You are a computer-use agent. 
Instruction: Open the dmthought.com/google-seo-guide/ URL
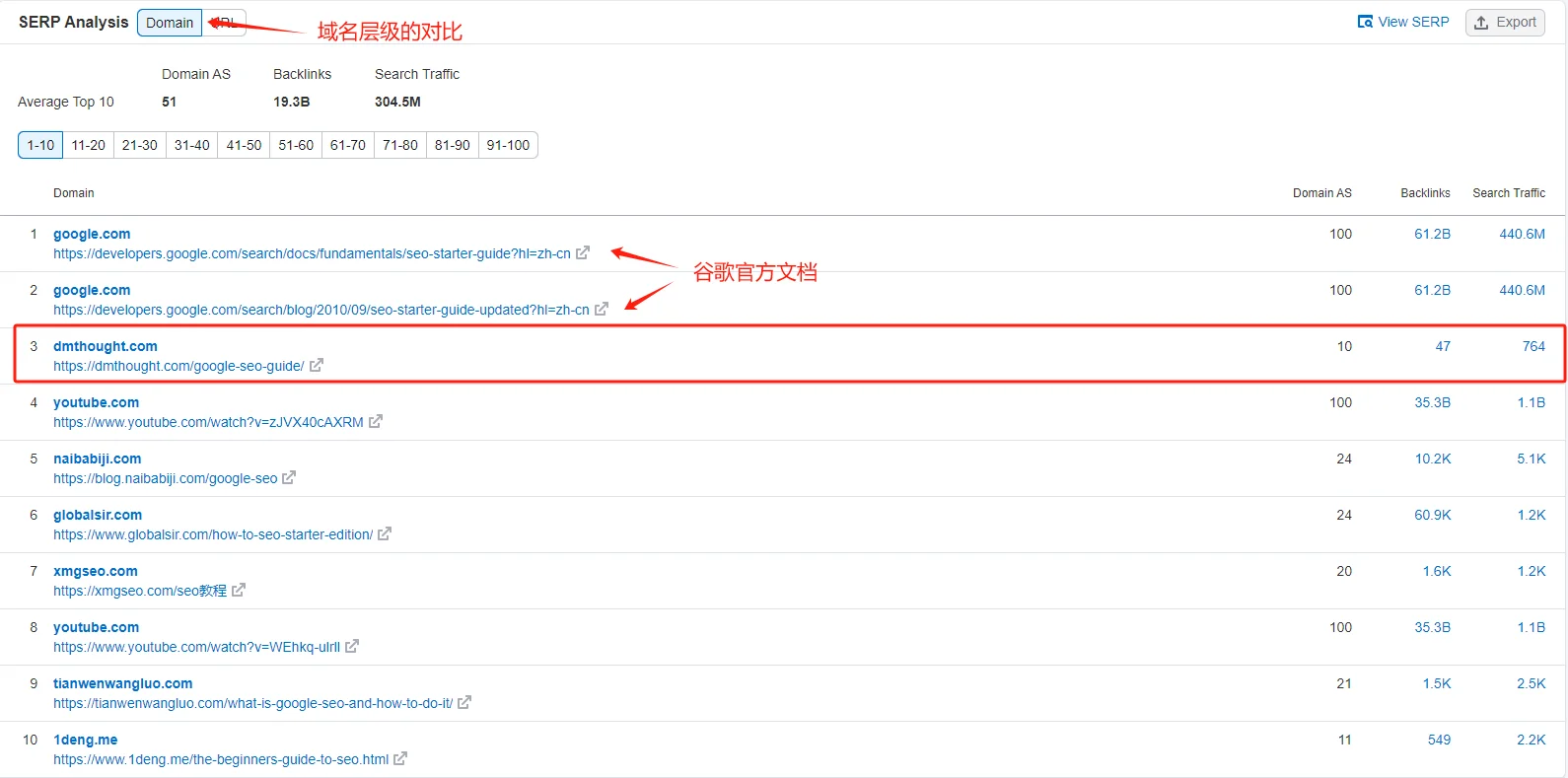[178, 366]
